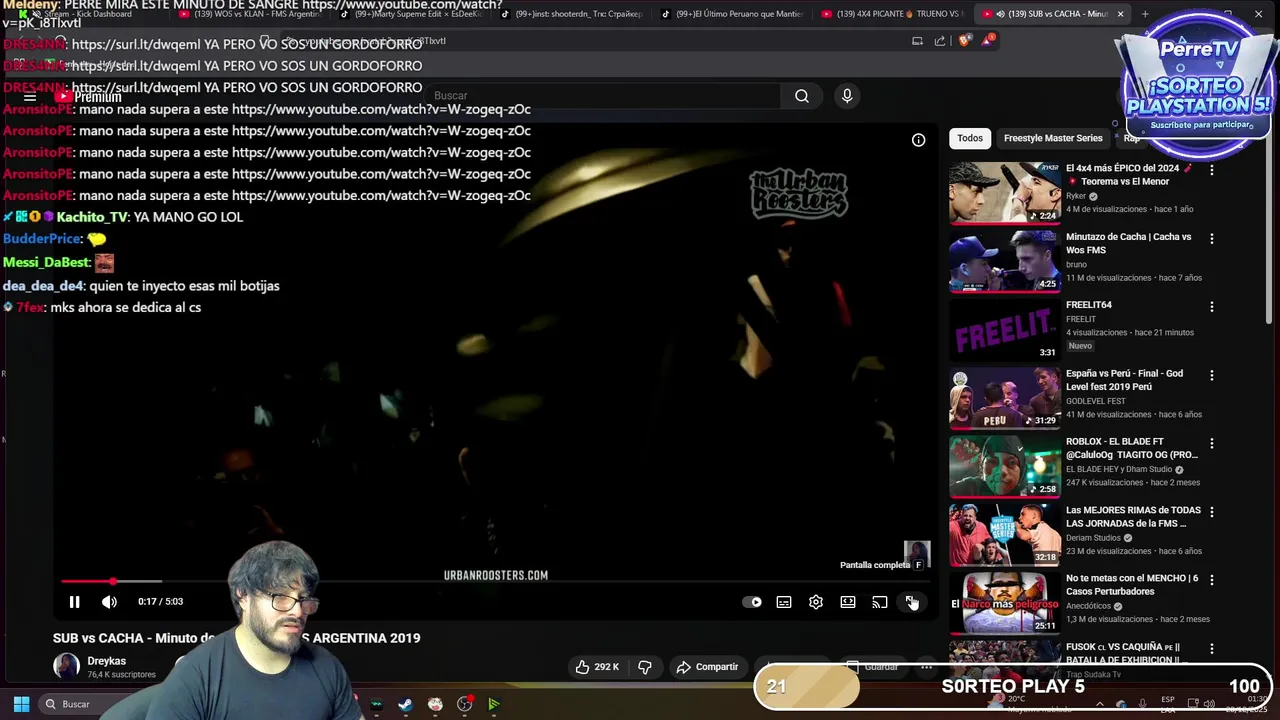Open El 4x4 más ÉPICO del 2024 thumbnail
Screen dimensions: 1280x720
coord(1004,193)
